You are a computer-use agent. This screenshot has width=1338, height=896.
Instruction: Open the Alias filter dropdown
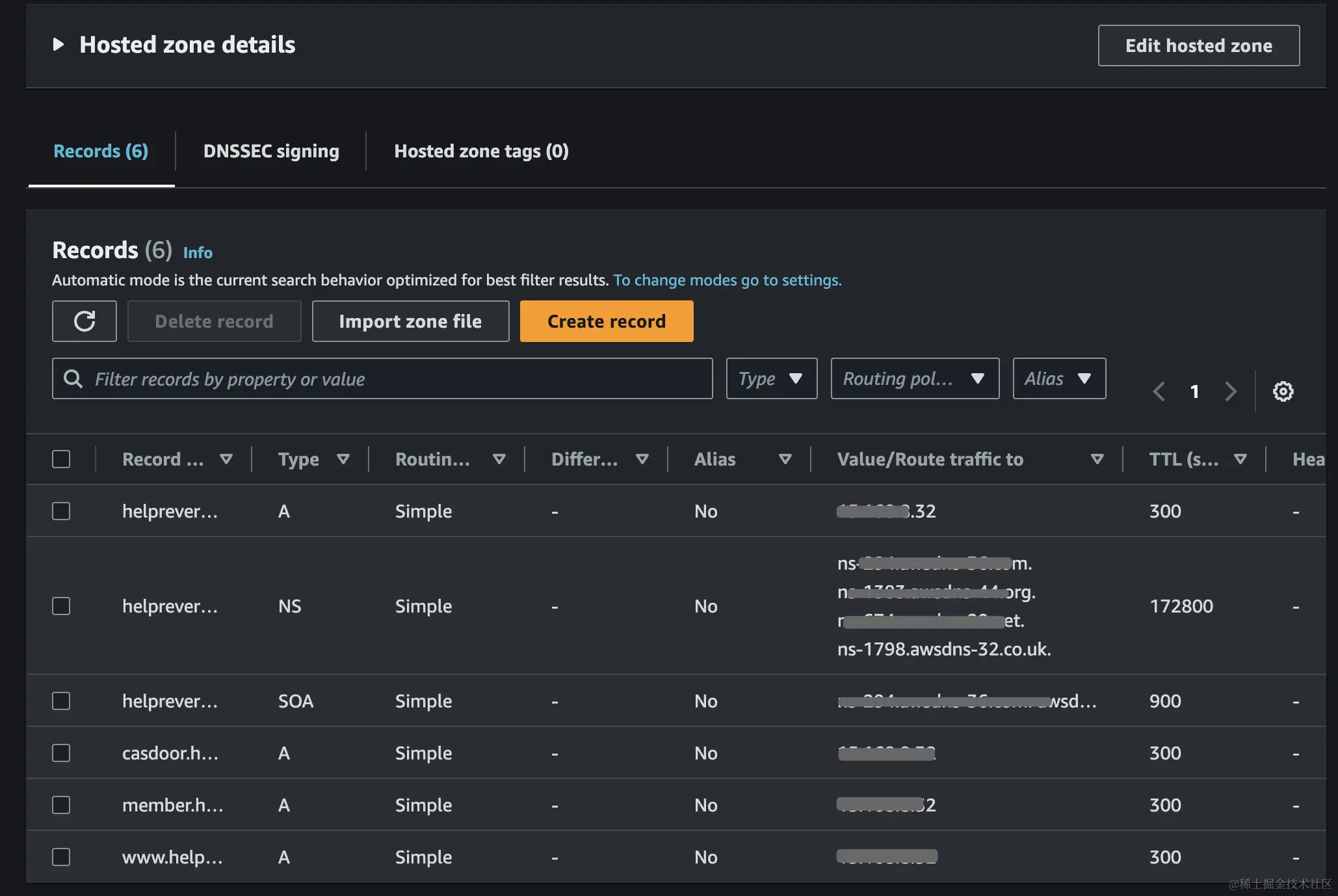[1058, 378]
